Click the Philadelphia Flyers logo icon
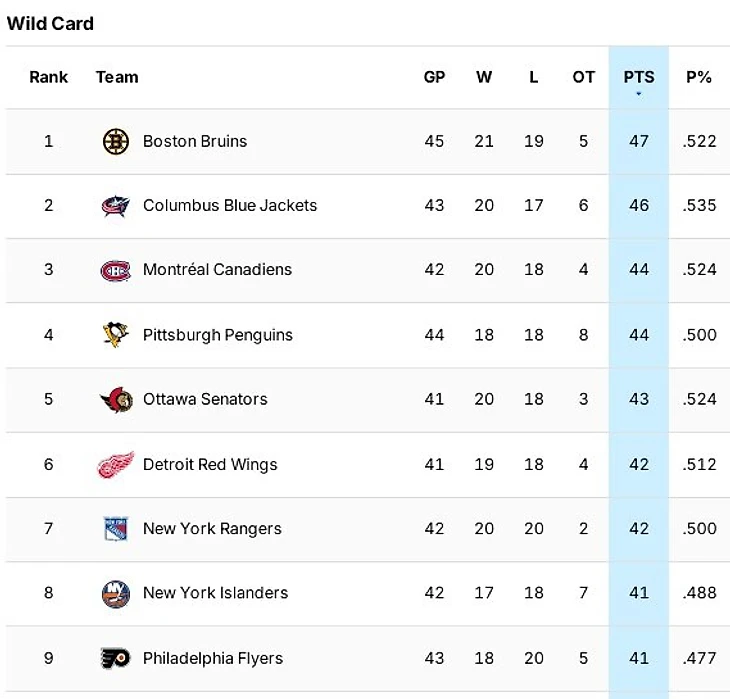The width and height of the screenshot is (730, 699). [116, 658]
